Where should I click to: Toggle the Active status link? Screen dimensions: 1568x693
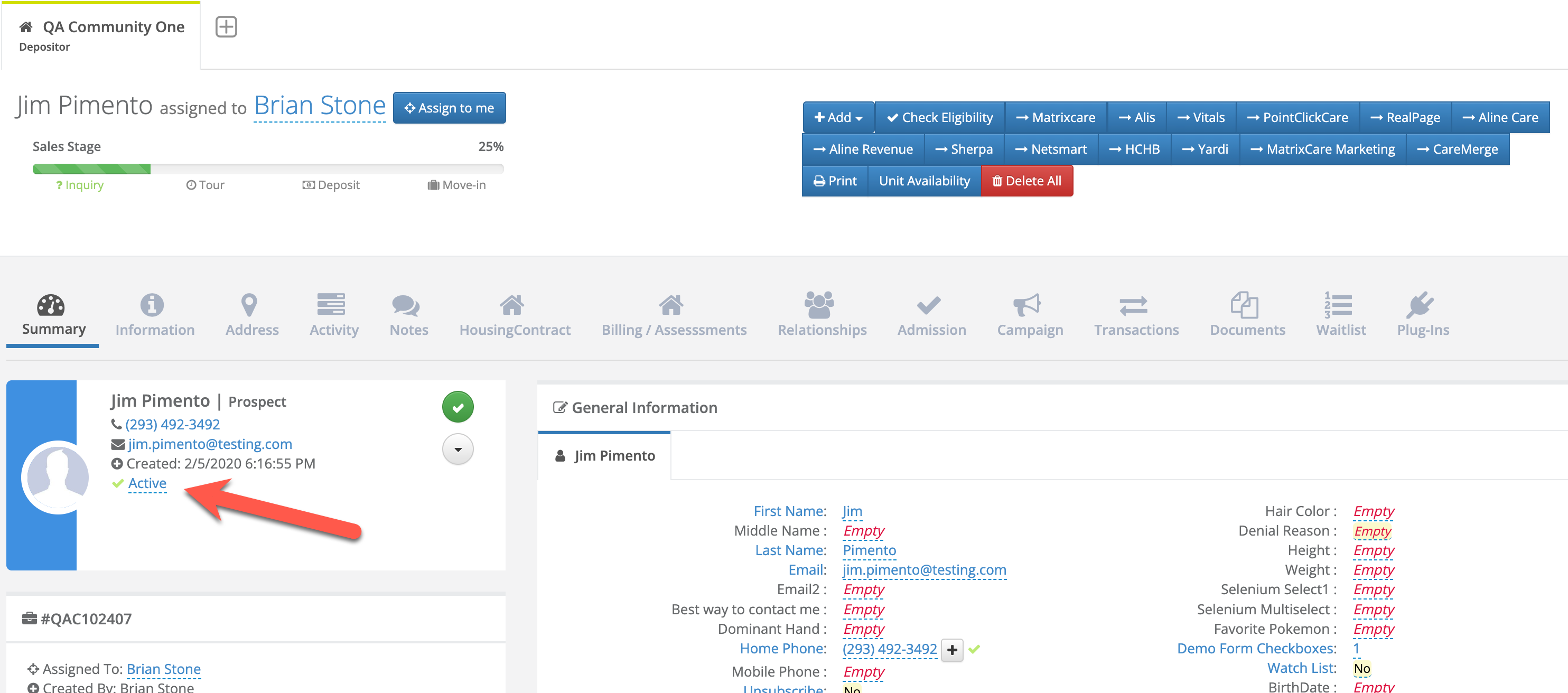[147, 483]
